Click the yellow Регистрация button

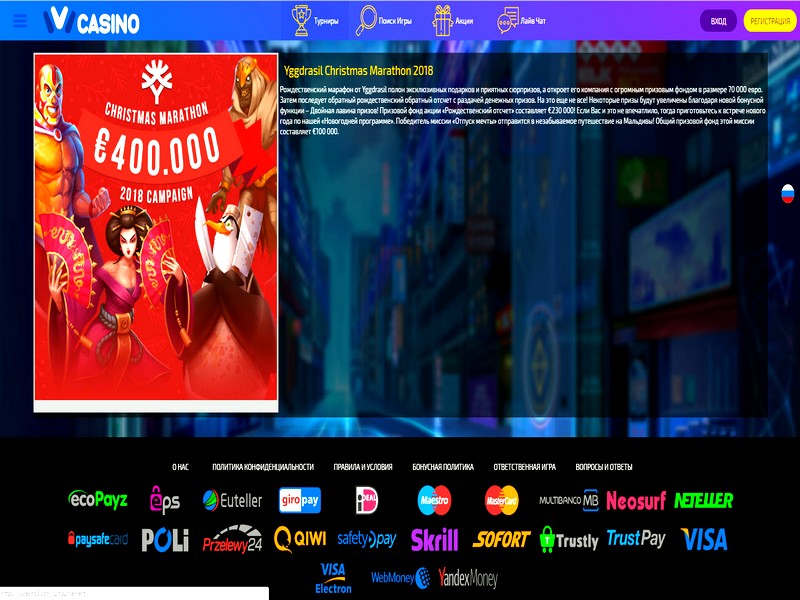pyautogui.click(x=770, y=21)
